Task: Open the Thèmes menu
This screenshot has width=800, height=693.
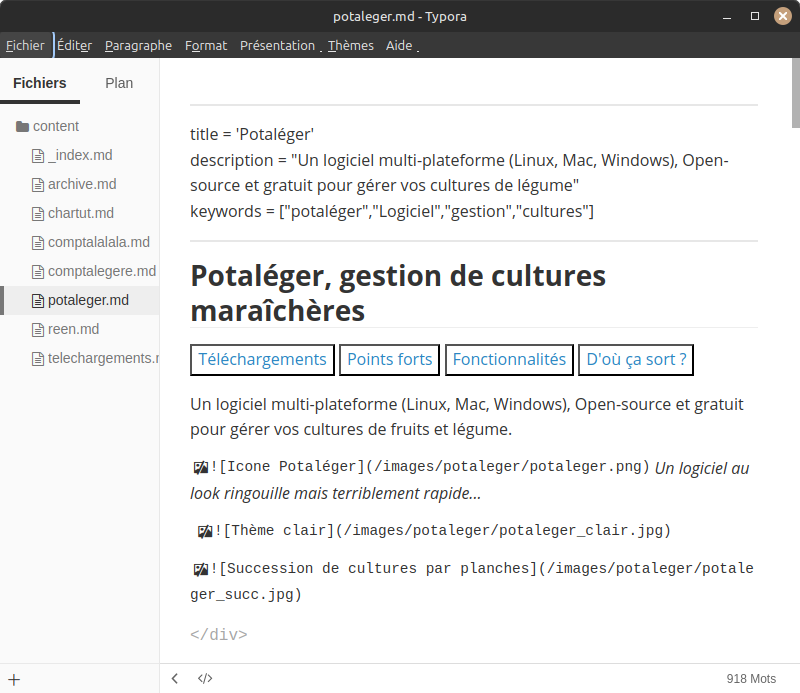Action: tap(351, 45)
